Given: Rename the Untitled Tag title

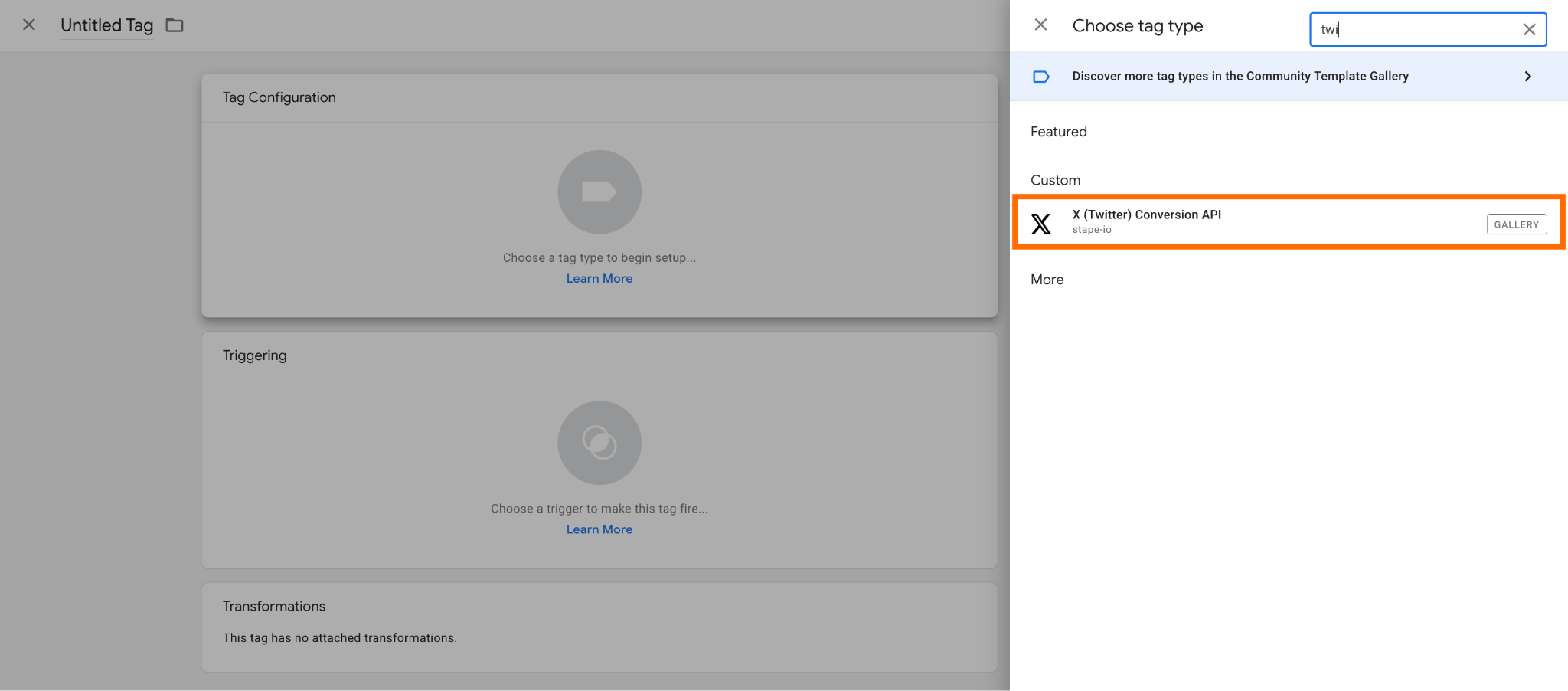Looking at the screenshot, I should click(x=107, y=25).
